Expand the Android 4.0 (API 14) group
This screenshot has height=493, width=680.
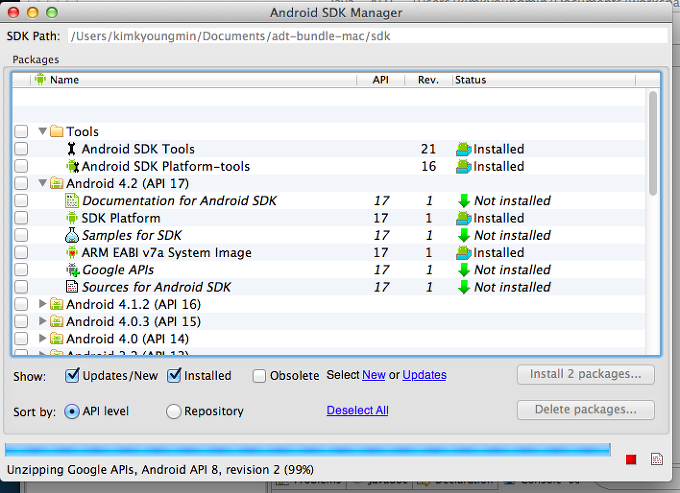coord(42,338)
